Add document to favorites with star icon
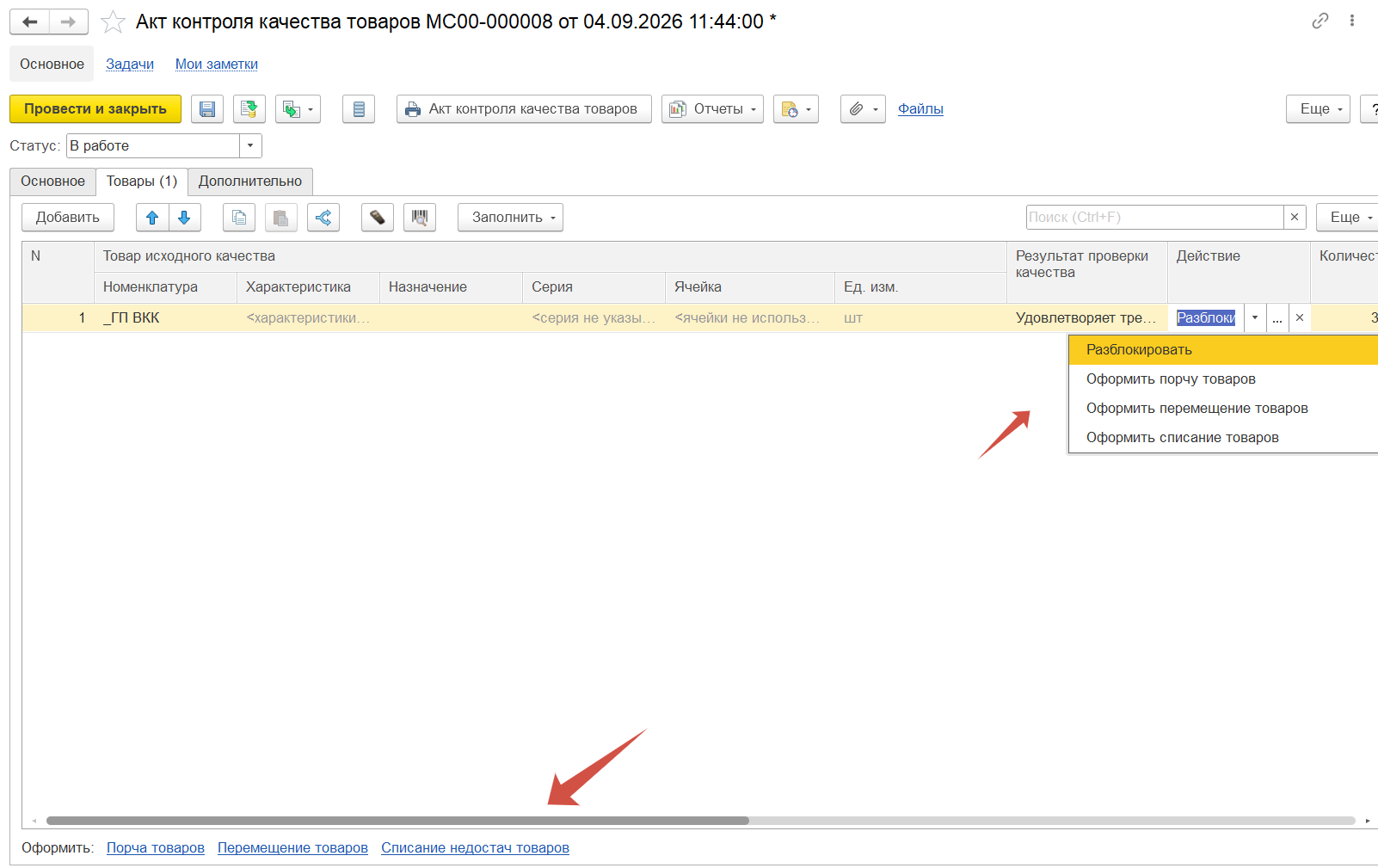Screen dimensions: 1378x868 tap(113, 22)
